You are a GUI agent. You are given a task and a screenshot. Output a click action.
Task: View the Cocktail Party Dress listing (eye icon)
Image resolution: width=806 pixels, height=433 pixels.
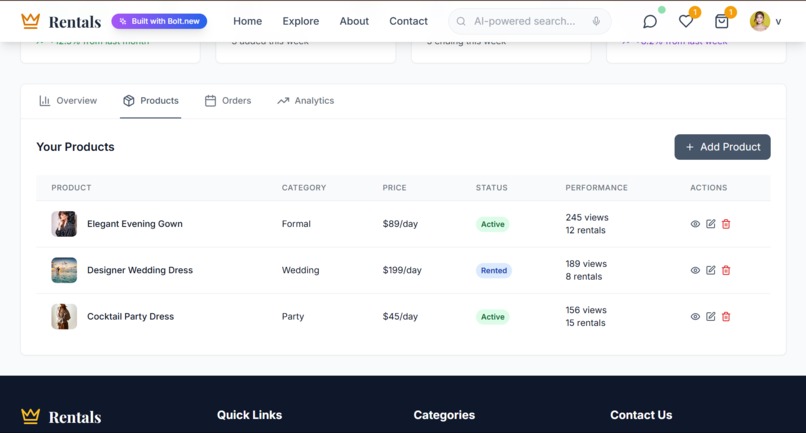click(x=695, y=316)
